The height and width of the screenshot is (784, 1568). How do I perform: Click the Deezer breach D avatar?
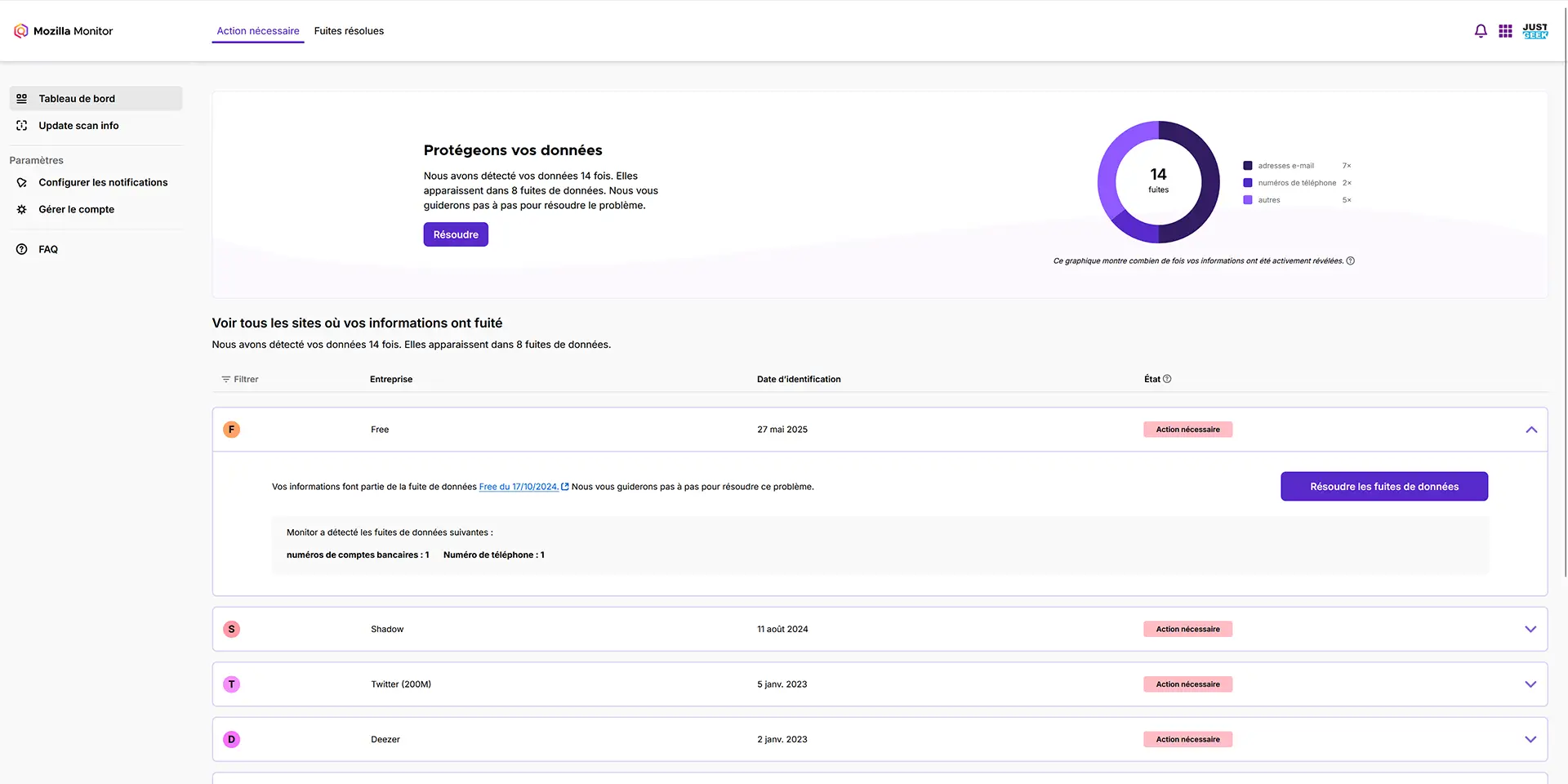pos(232,740)
